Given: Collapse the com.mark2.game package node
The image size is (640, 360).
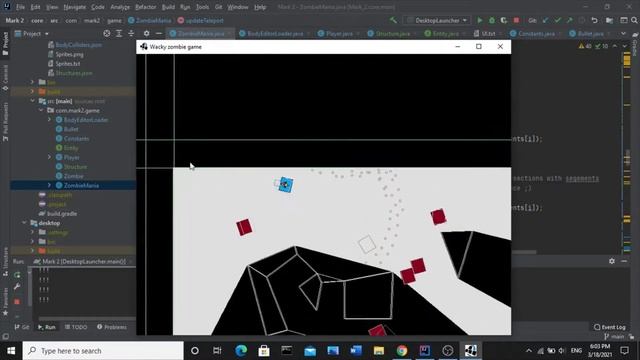Looking at the screenshot, I should (x=41, y=110).
